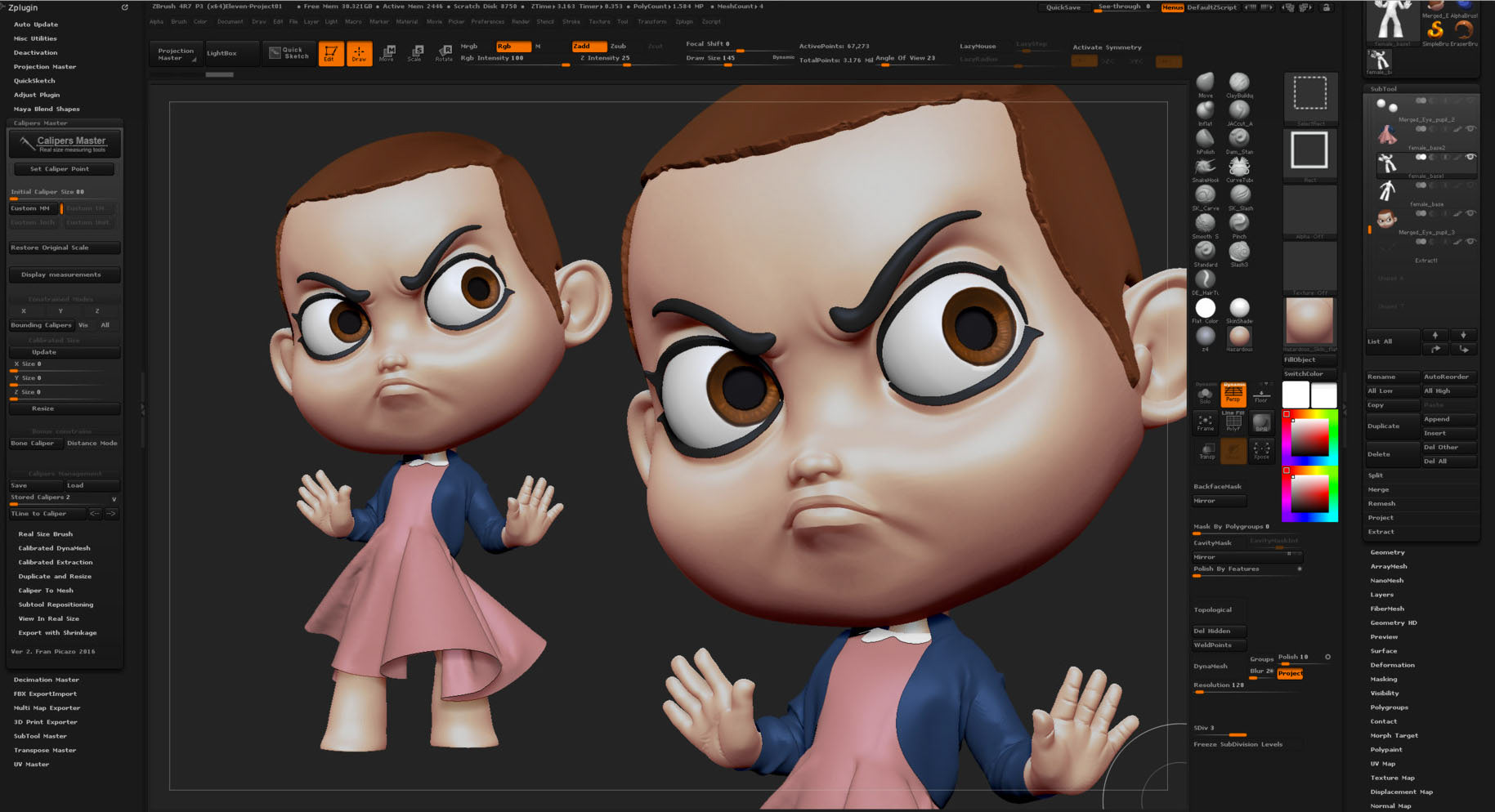This screenshot has height=812, width=1495.
Task: Toggle PolyF line fill display
Action: pos(1233,422)
